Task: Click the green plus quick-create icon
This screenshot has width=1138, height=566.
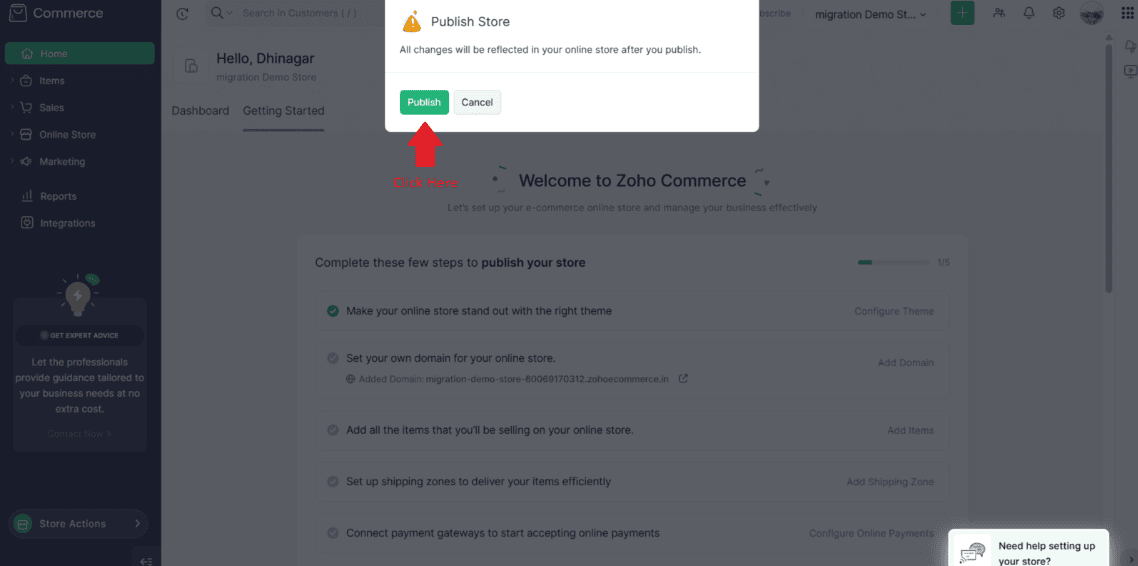Action: 962,13
